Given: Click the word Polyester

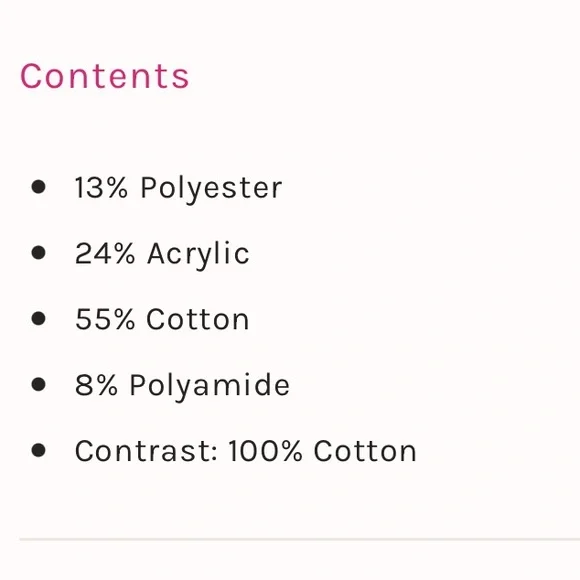Looking at the screenshot, I should pos(211,190).
